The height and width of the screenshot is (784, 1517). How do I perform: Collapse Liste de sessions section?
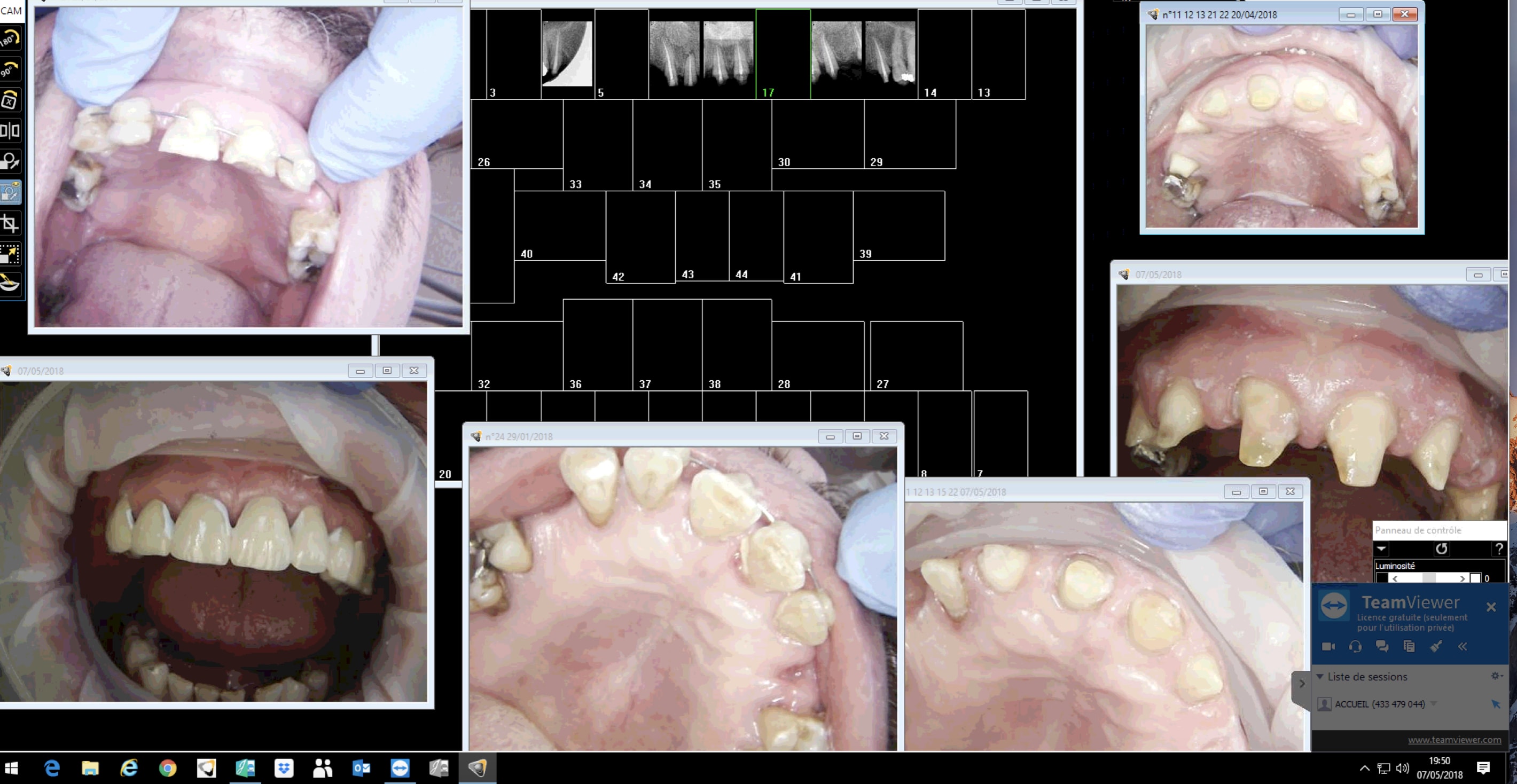click(1320, 676)
